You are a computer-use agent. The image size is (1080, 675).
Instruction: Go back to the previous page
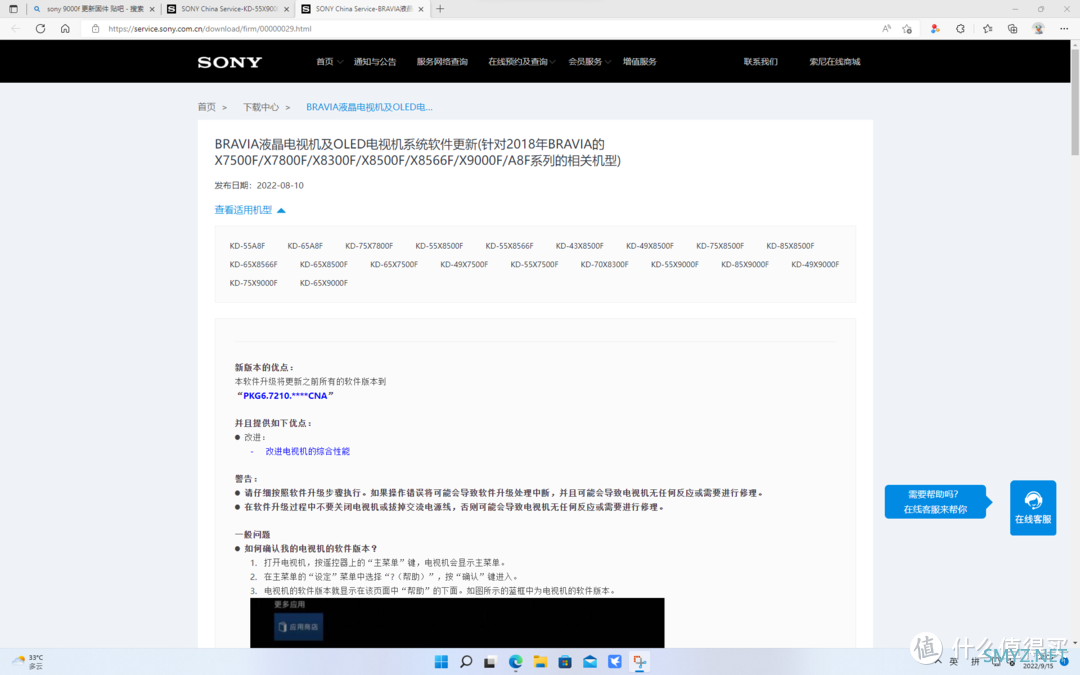[16, 29]
